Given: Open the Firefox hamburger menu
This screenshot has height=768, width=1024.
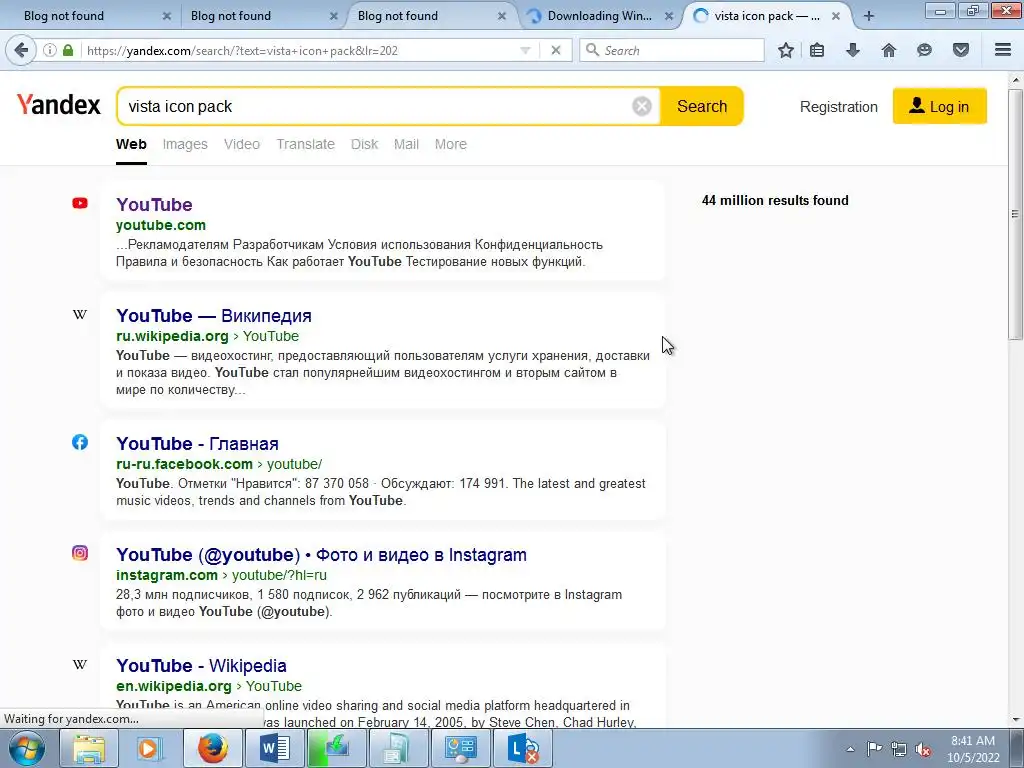Looking at the screenshot, I should 1003,50.
